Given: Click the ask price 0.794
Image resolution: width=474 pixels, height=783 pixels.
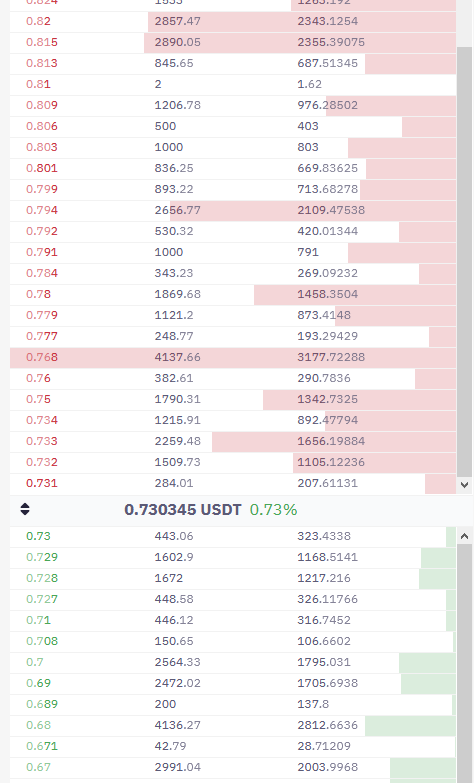Looking at the screenshot, I should [x=41, y=210].
